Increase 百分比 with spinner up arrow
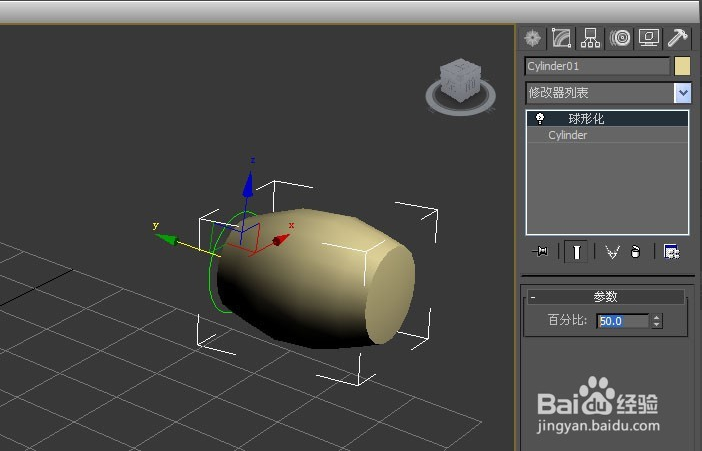The height and width of the screenshot is (451, 702). coord(657,318)
